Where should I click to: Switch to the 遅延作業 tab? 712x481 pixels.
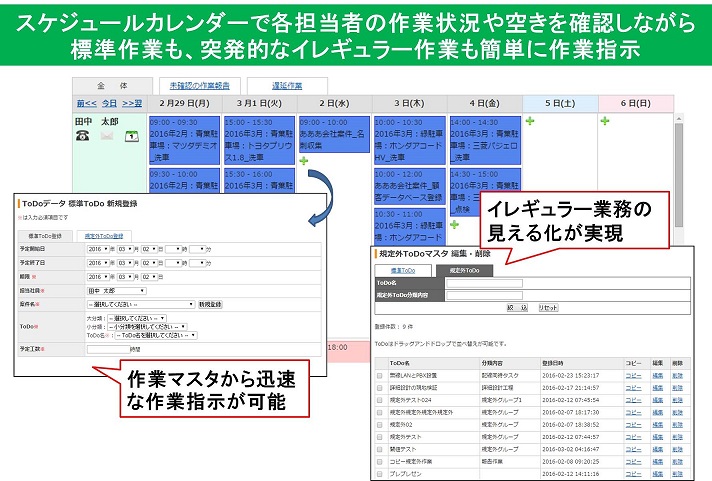[x=287, y=85]
